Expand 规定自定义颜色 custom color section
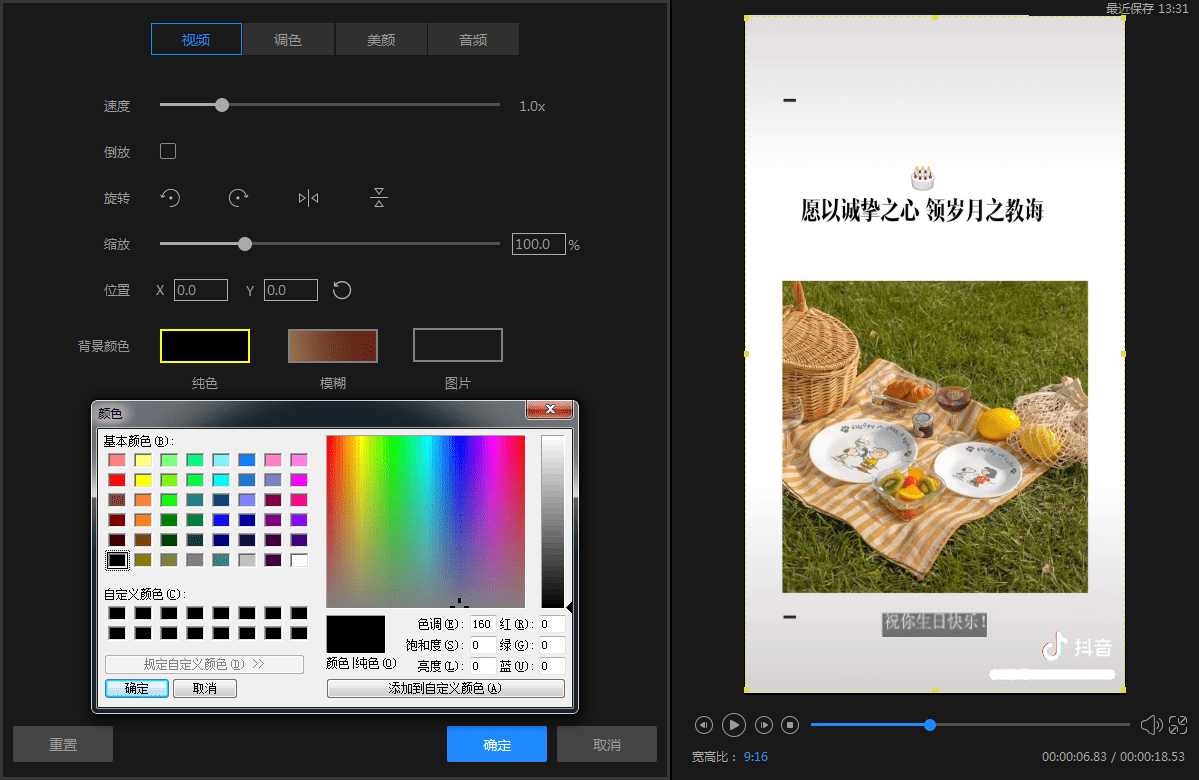This screenshot has width=1199, height=780. point(204,664)
